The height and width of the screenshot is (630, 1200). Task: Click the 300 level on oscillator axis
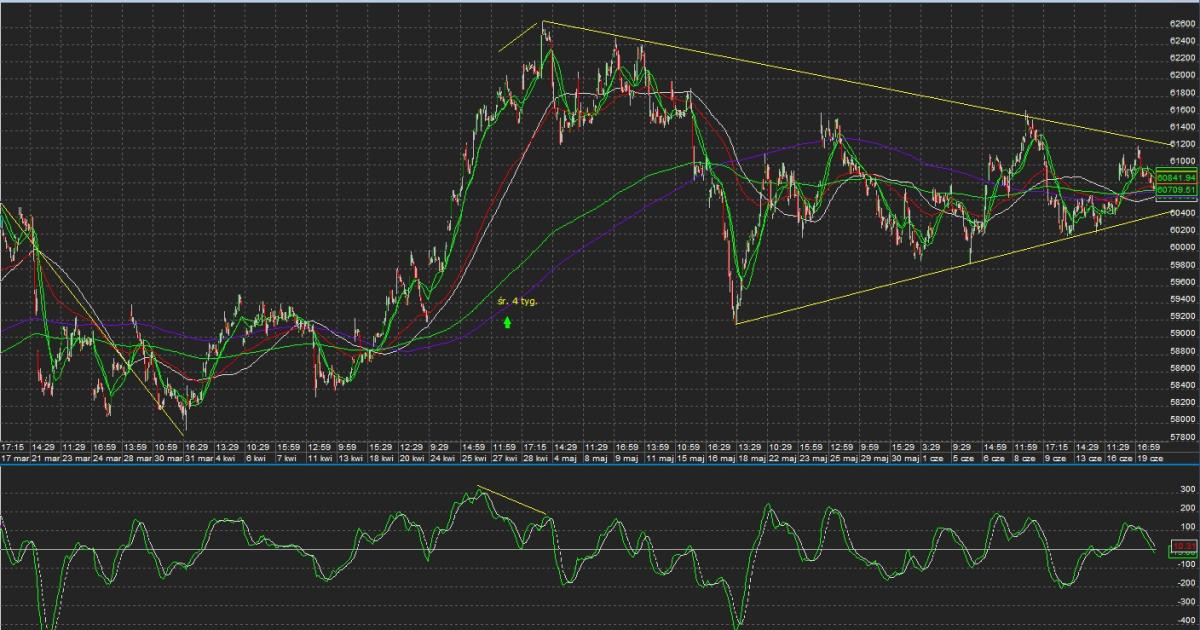tap(1188, 489)
